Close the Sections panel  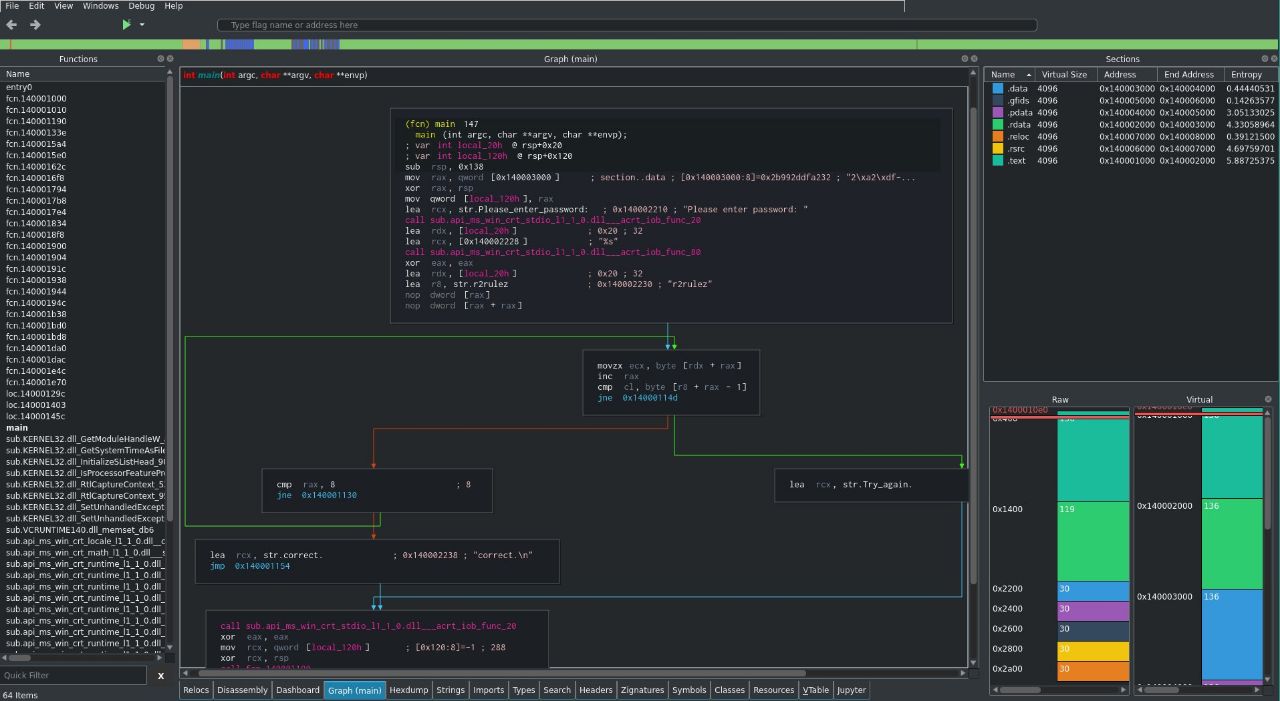tap(1273, 59)
